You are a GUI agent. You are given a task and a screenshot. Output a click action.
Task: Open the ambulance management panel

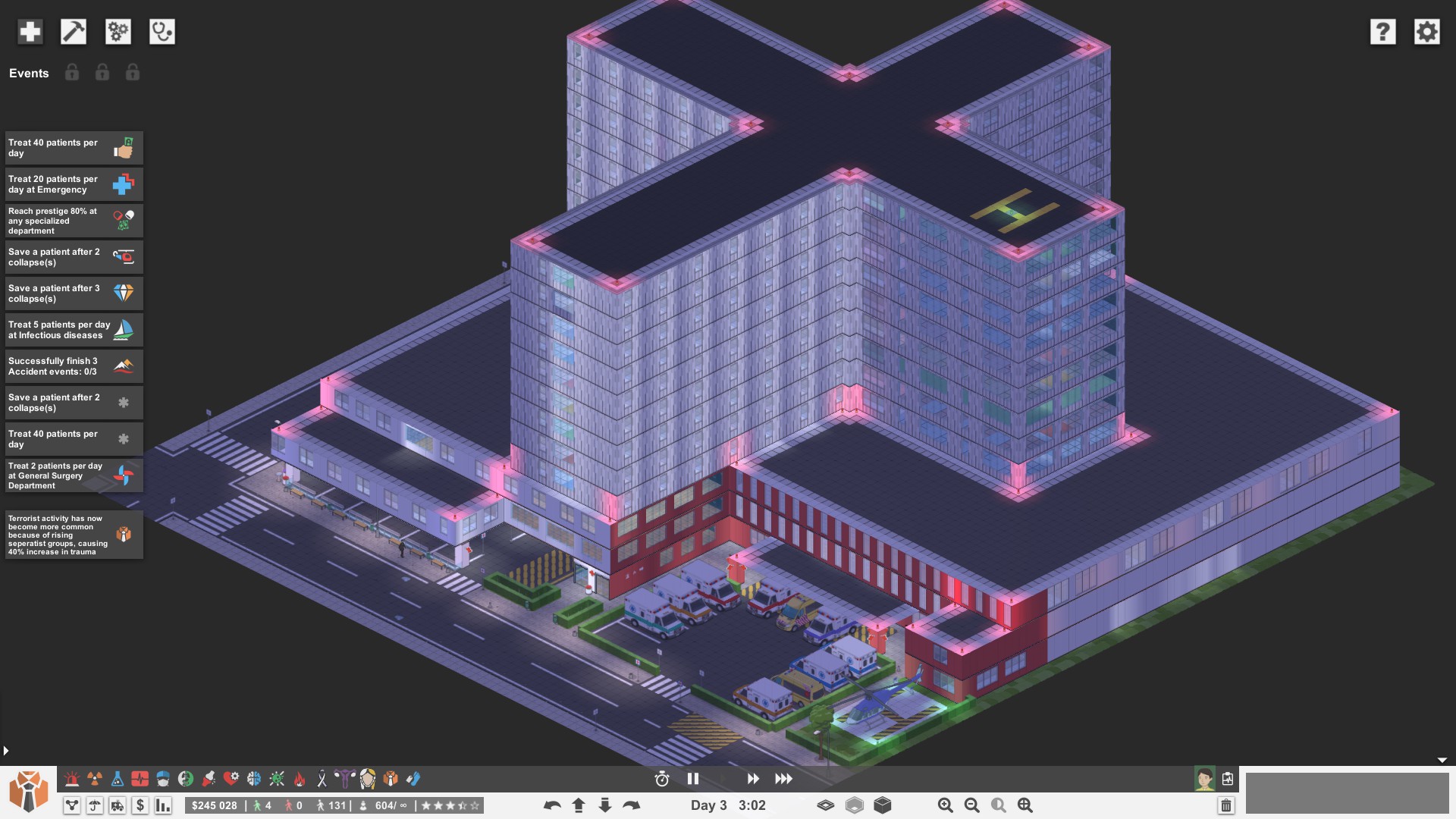(118, 806)
